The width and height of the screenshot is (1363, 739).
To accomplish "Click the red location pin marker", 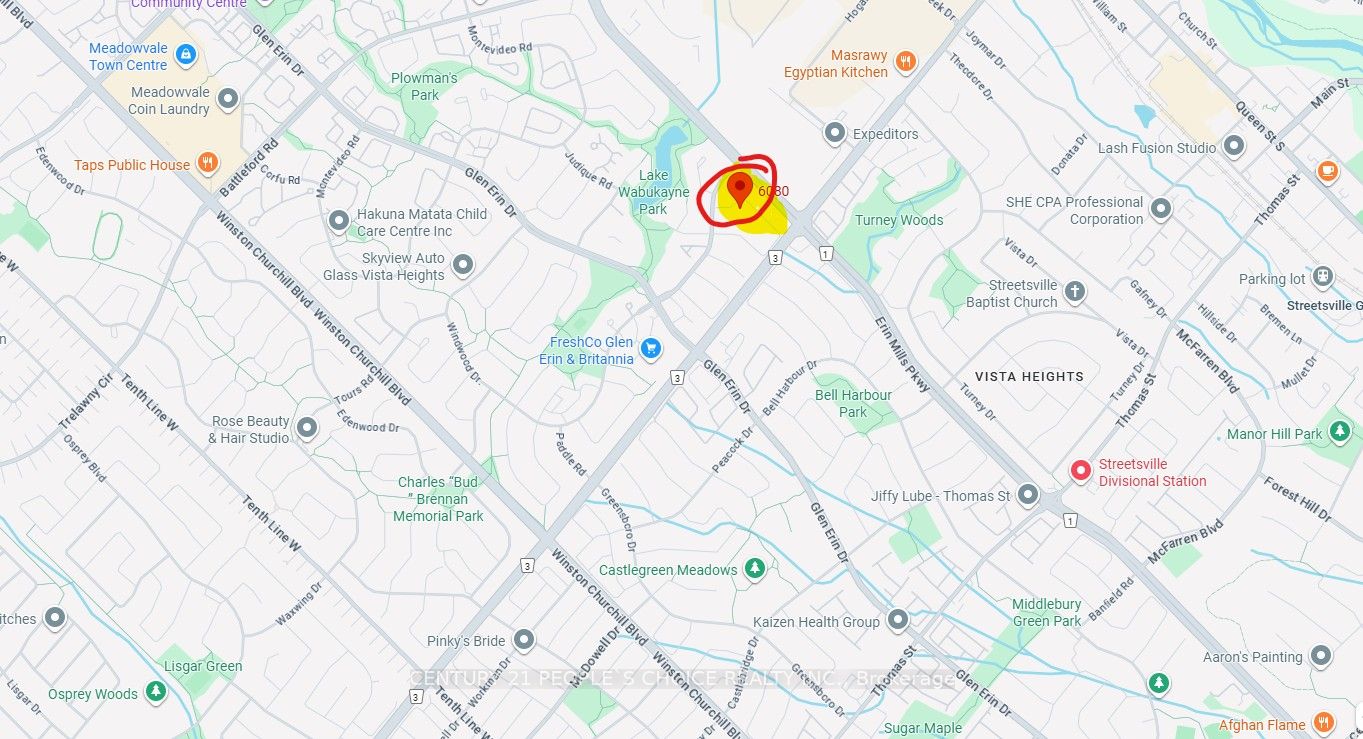I will 740,190.
